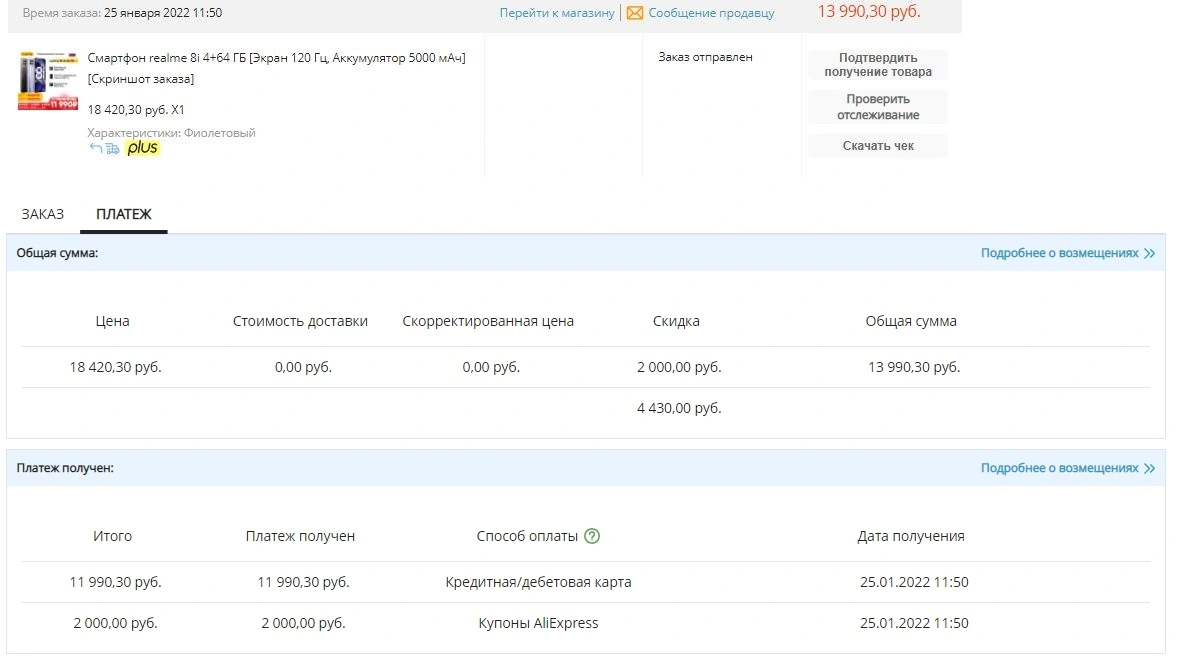This screenshot has height=661, width=1178.
Task: Click the Стоимость доставки column header
Action: click(x=301, y=321)
